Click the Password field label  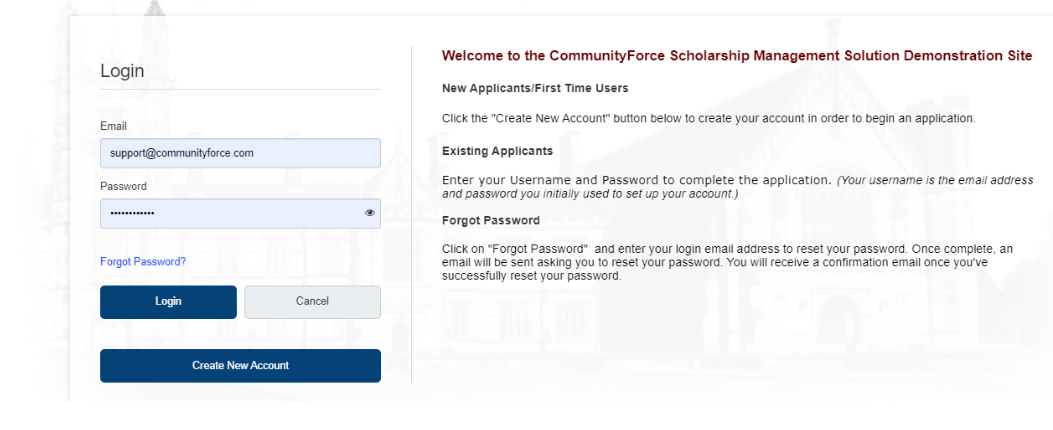pos(124,186)
